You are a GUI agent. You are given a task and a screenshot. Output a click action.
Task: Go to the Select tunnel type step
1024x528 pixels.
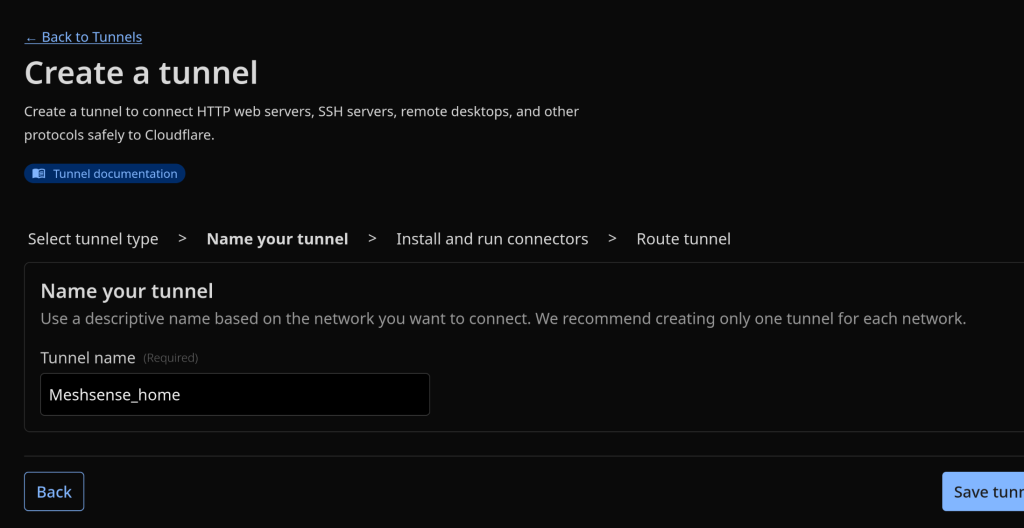click(93, 239)
